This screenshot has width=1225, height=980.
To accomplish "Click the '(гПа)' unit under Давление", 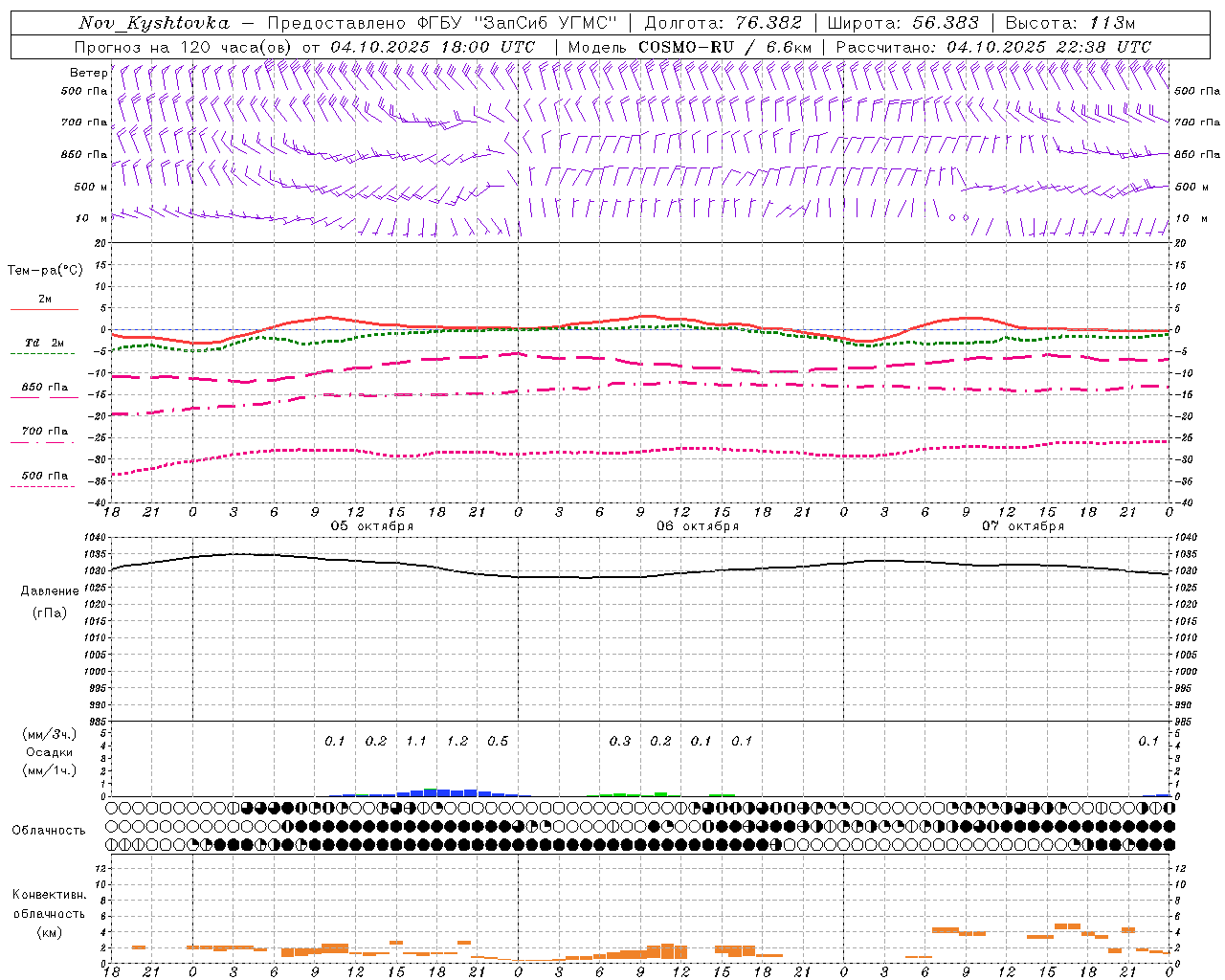I will tap(50, 612).
